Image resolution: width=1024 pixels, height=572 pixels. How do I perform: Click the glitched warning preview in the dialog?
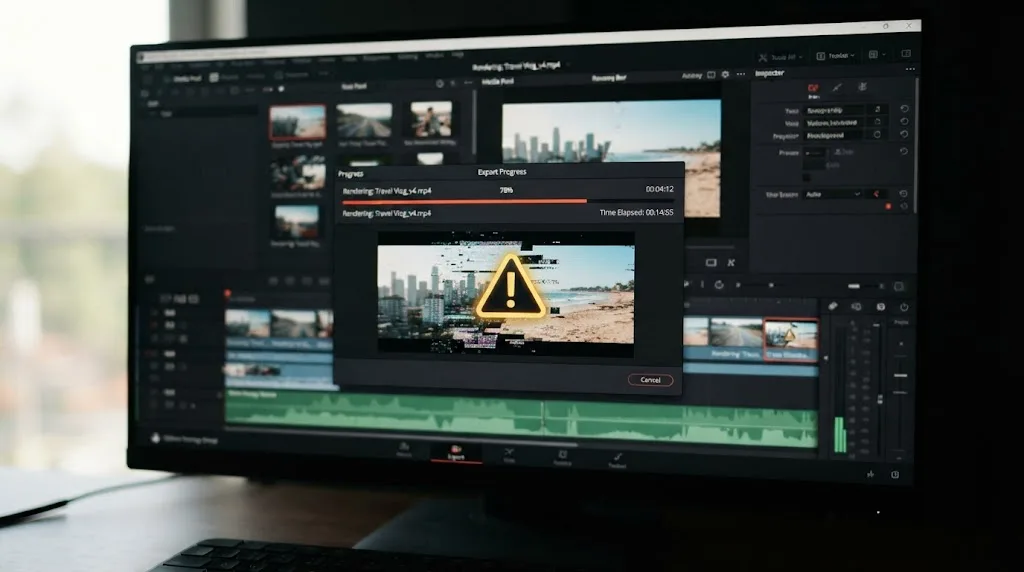pyautogui.click(x=506, y=294)
